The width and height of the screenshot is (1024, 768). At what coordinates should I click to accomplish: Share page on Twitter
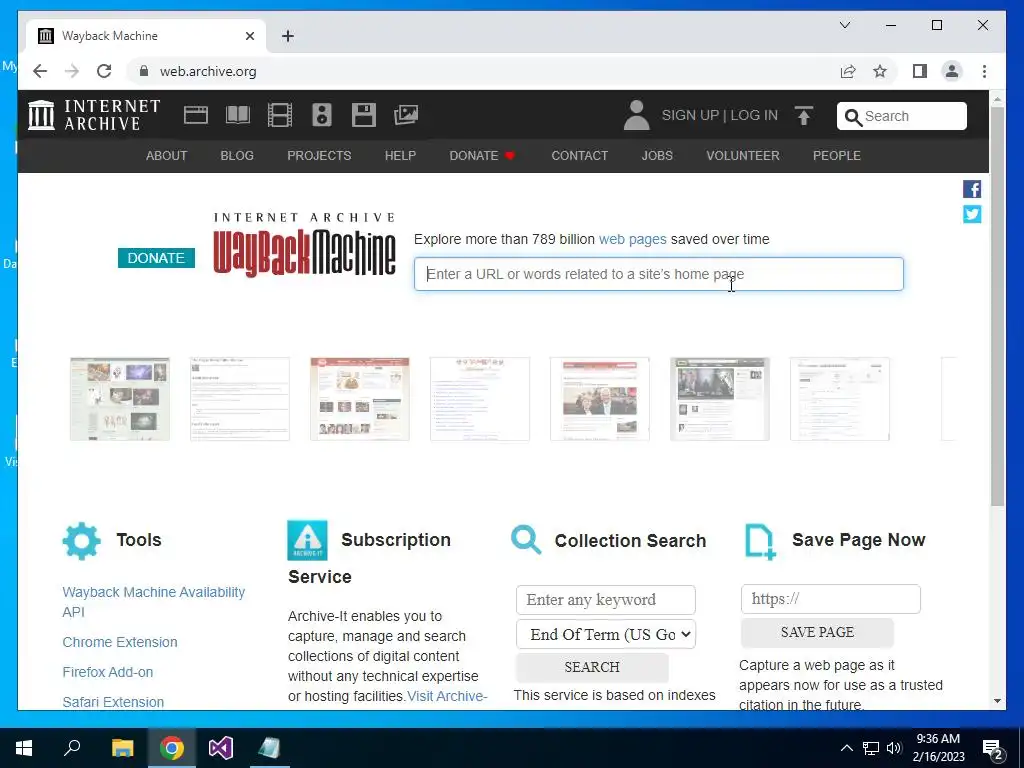(972, 214)
